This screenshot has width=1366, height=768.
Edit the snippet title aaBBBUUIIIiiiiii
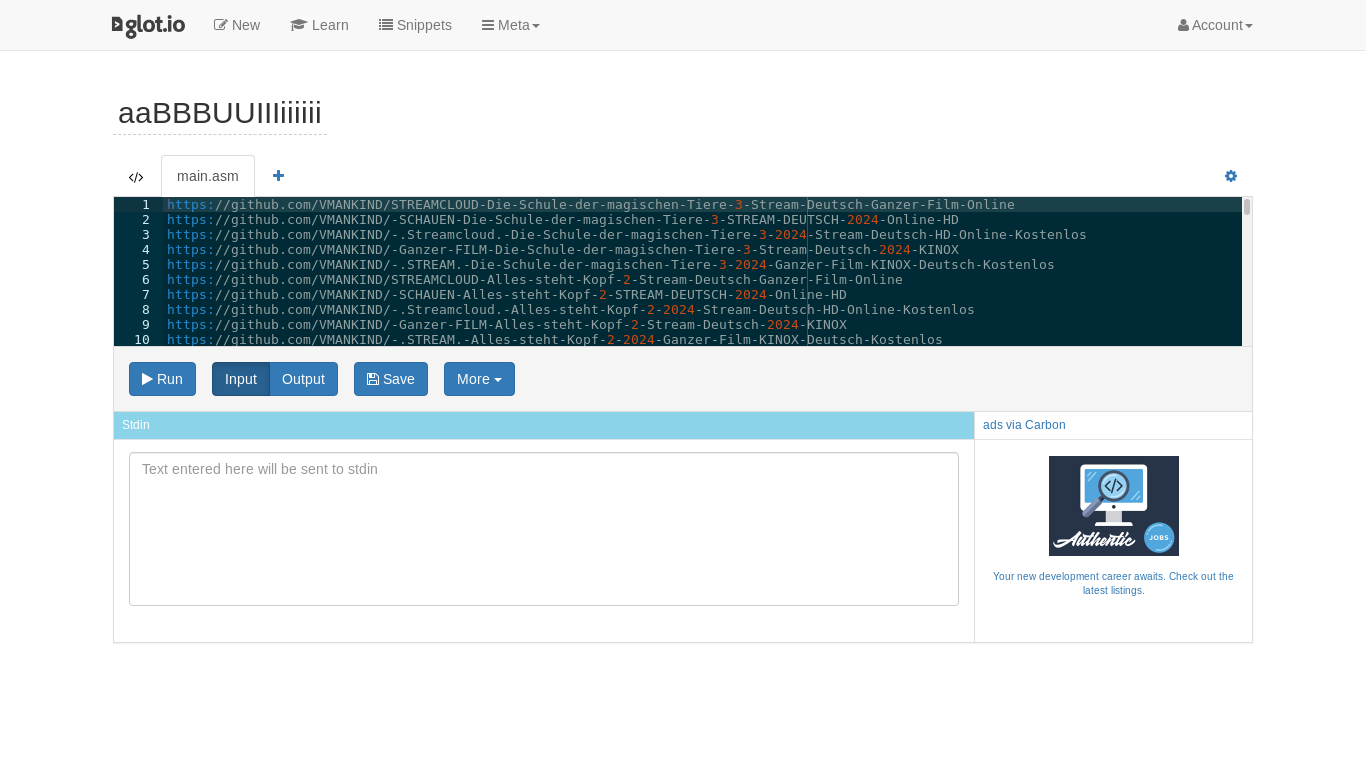pos(220,113)
